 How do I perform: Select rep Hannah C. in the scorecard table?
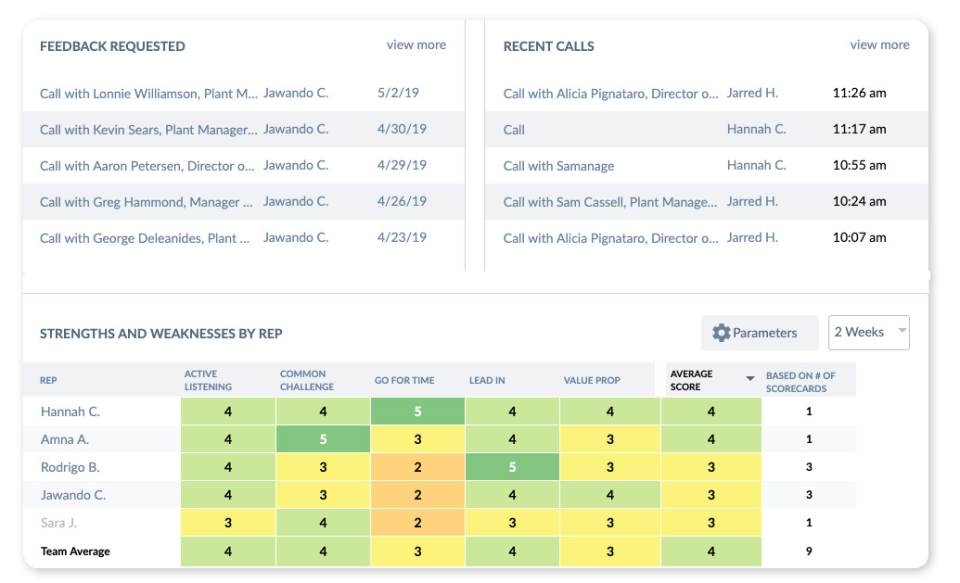[x=72, y=411]
